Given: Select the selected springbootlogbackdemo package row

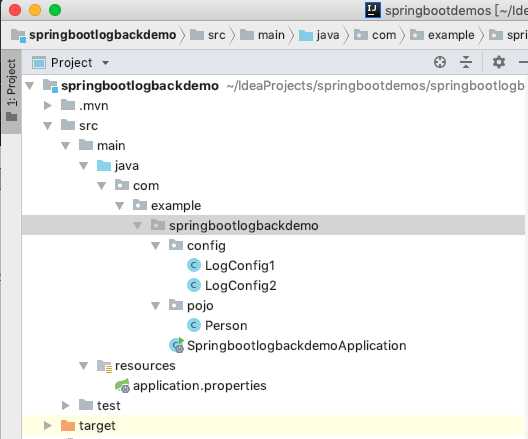Looking at the screenshot, I should [x=273, y=226].
